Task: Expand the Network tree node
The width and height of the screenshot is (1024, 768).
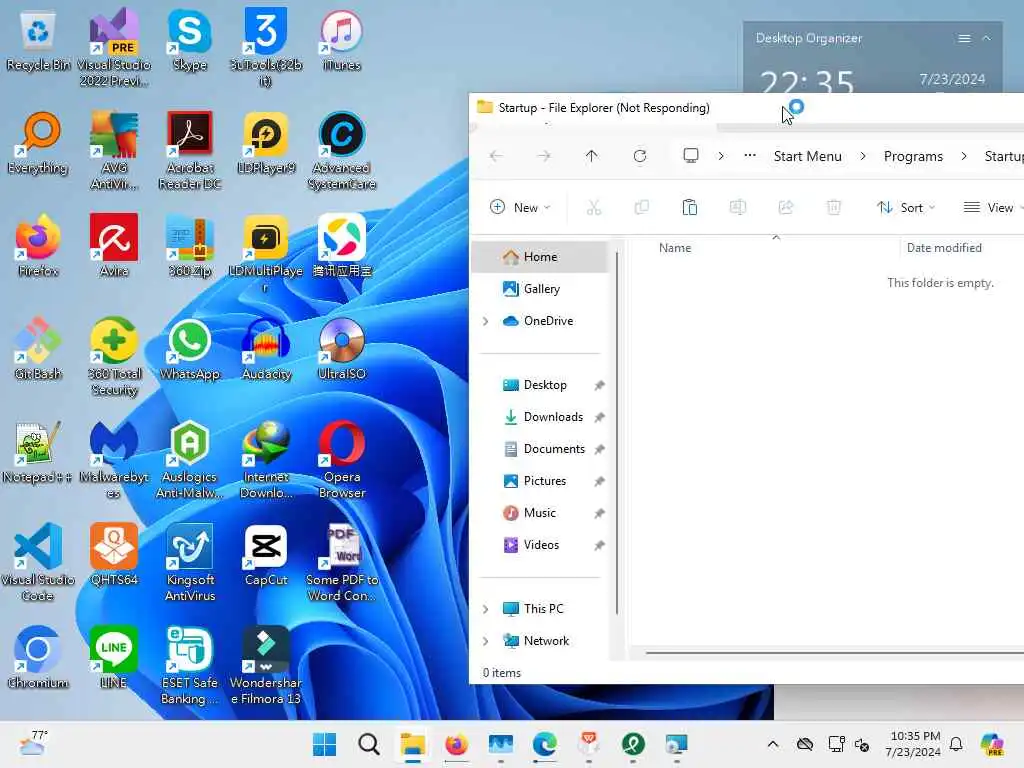Action: [x=485, y=641]
